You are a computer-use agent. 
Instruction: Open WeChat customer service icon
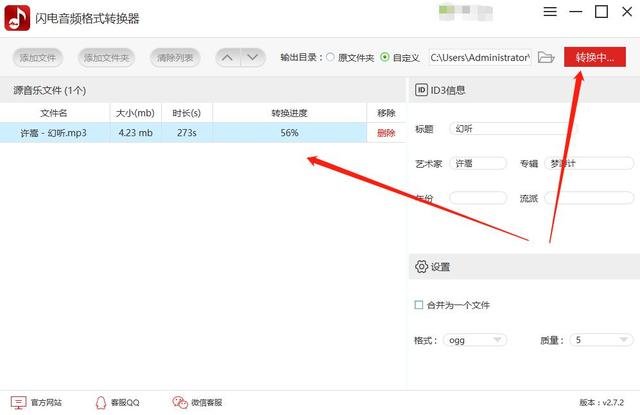click(x=180, y=402)
